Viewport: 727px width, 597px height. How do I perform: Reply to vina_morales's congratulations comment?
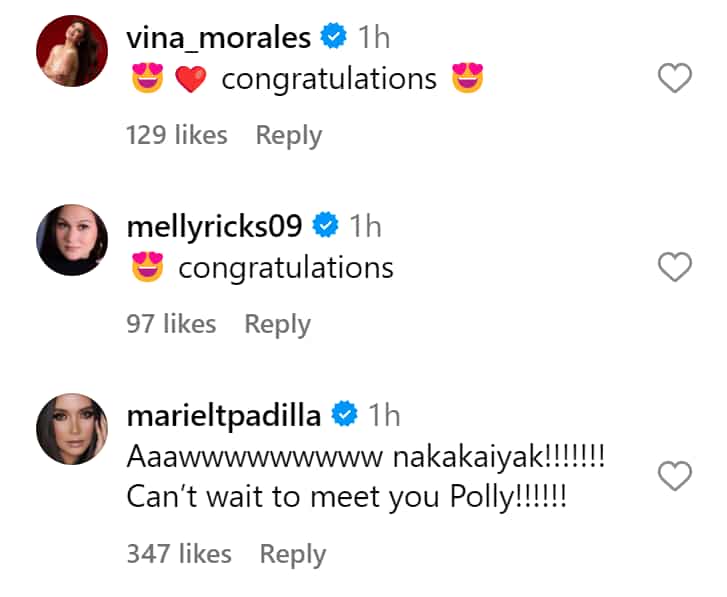click(289, 135)
